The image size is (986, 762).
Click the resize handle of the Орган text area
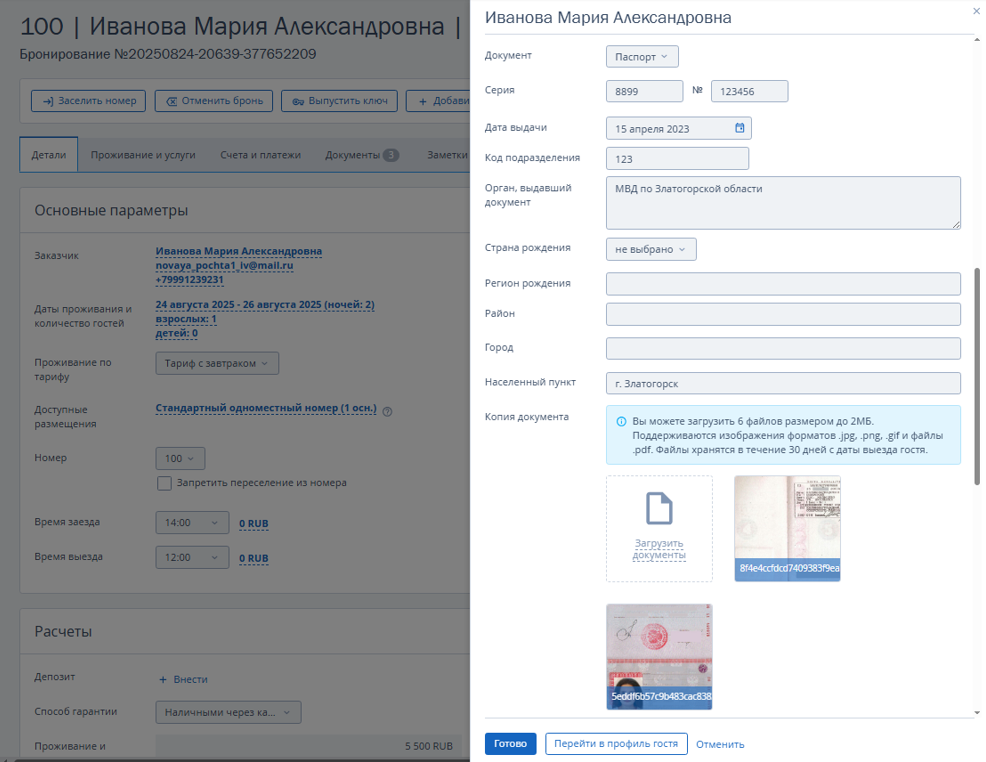pos(956,224)
